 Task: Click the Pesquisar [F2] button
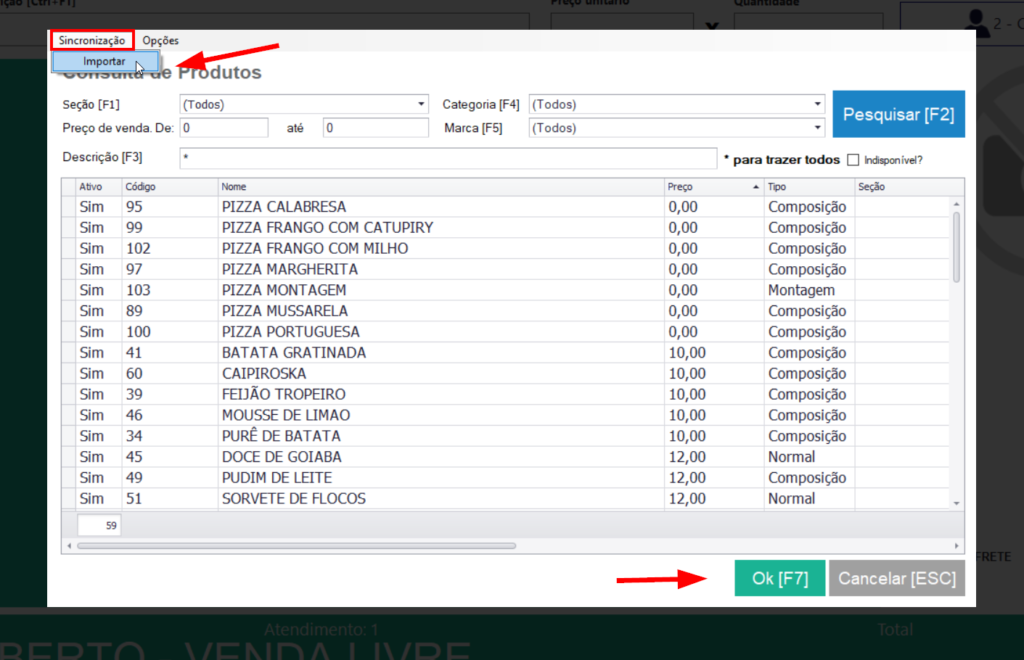[x=899, y=115]
